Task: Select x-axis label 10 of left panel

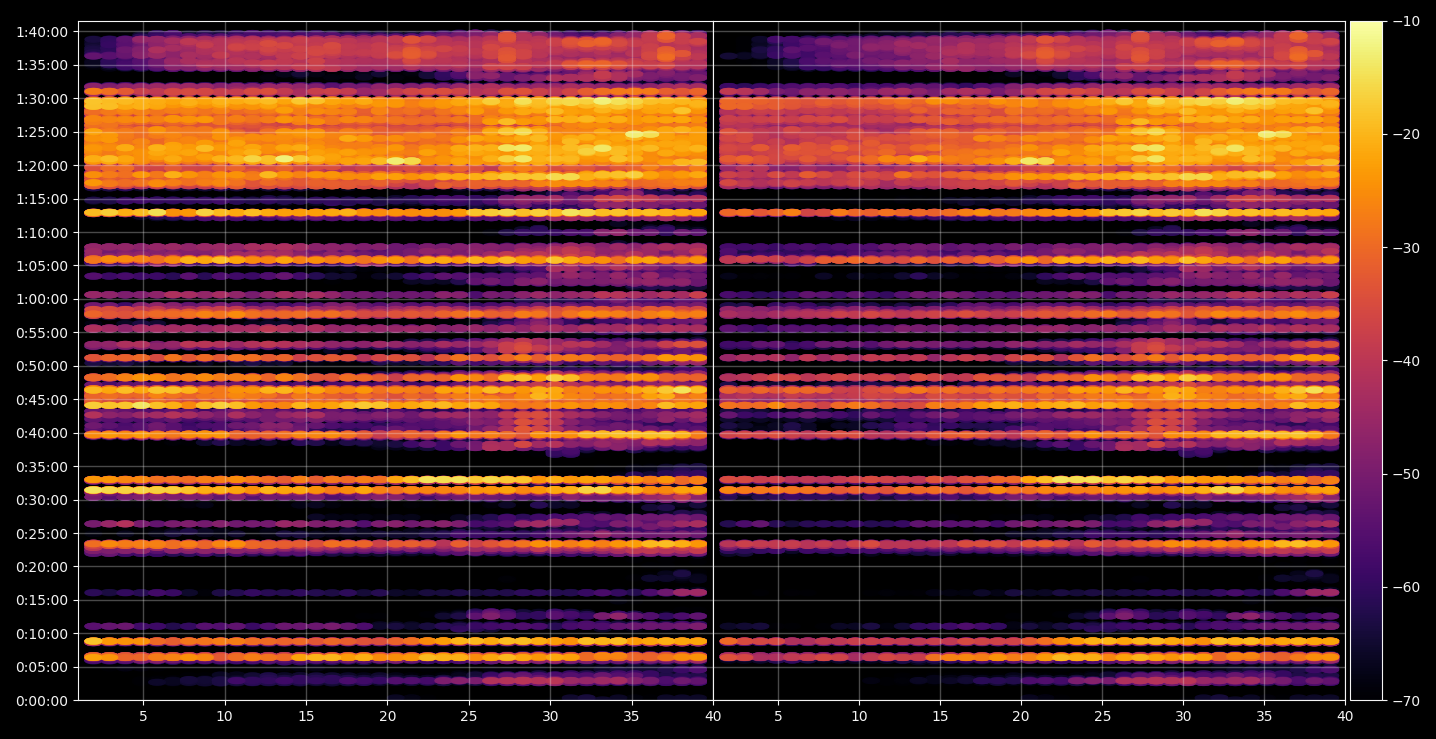Action: point(225,716)
